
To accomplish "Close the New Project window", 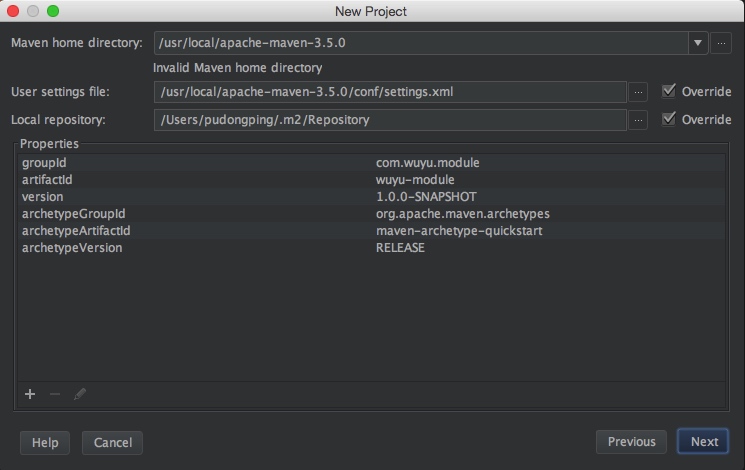I will click(13, 11).
